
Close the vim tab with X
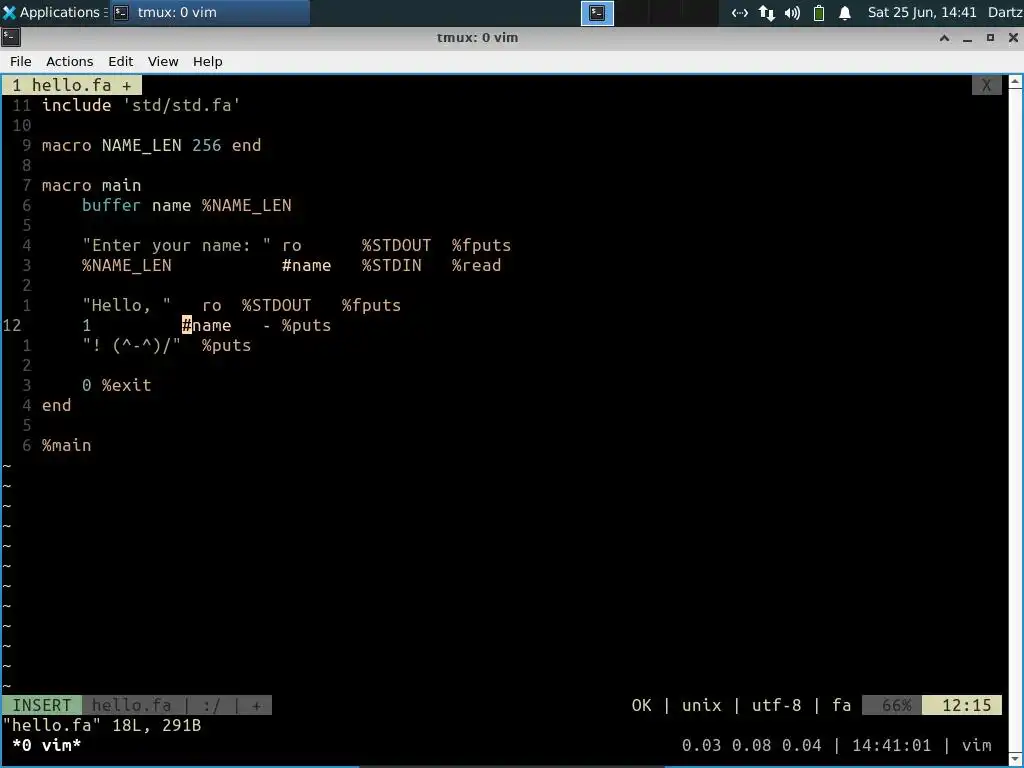tap(986, 86)
